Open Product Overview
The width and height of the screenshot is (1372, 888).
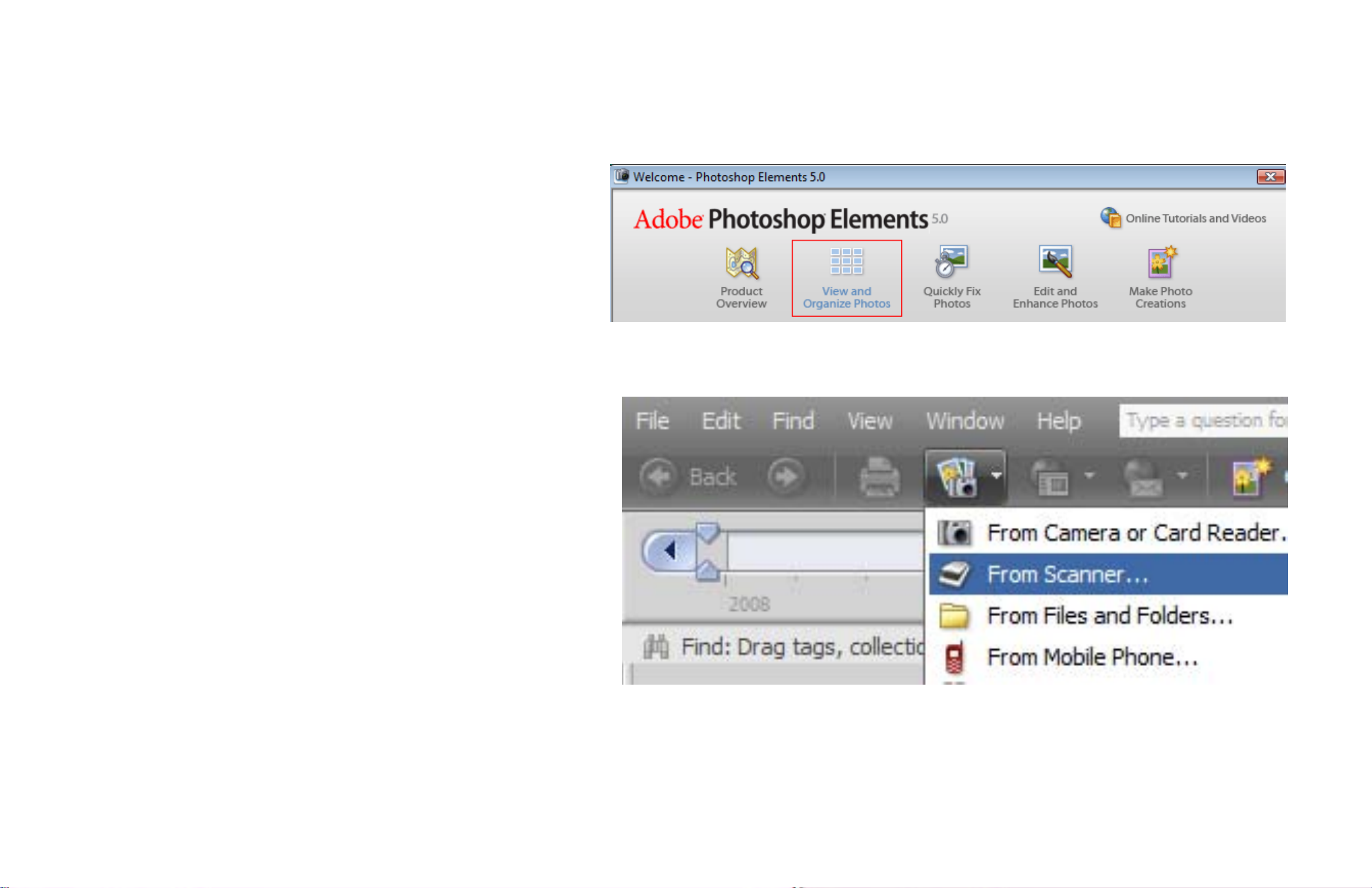[x=741, y=278]
